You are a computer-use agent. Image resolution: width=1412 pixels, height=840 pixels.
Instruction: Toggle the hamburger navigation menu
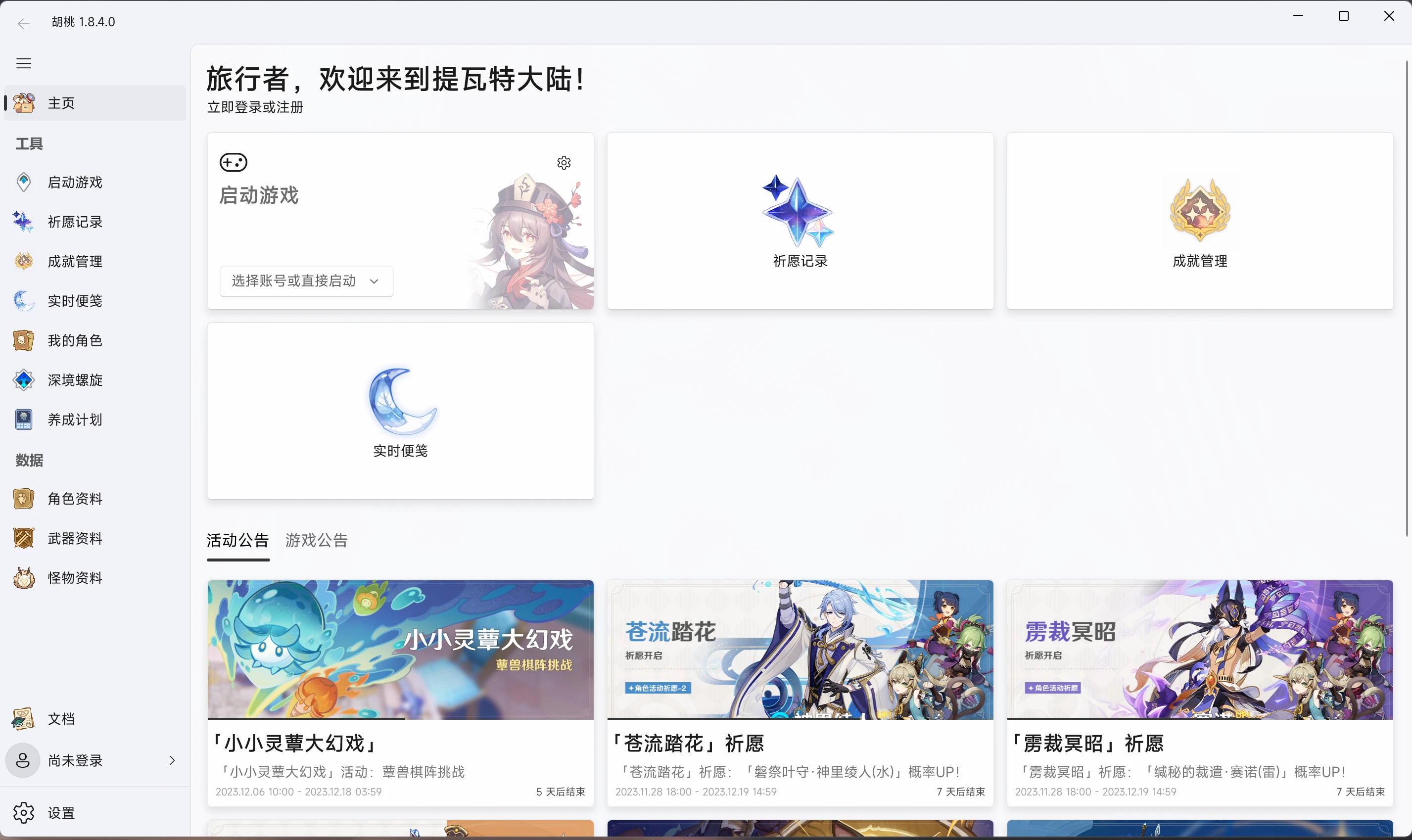click(x=23, y=63)
